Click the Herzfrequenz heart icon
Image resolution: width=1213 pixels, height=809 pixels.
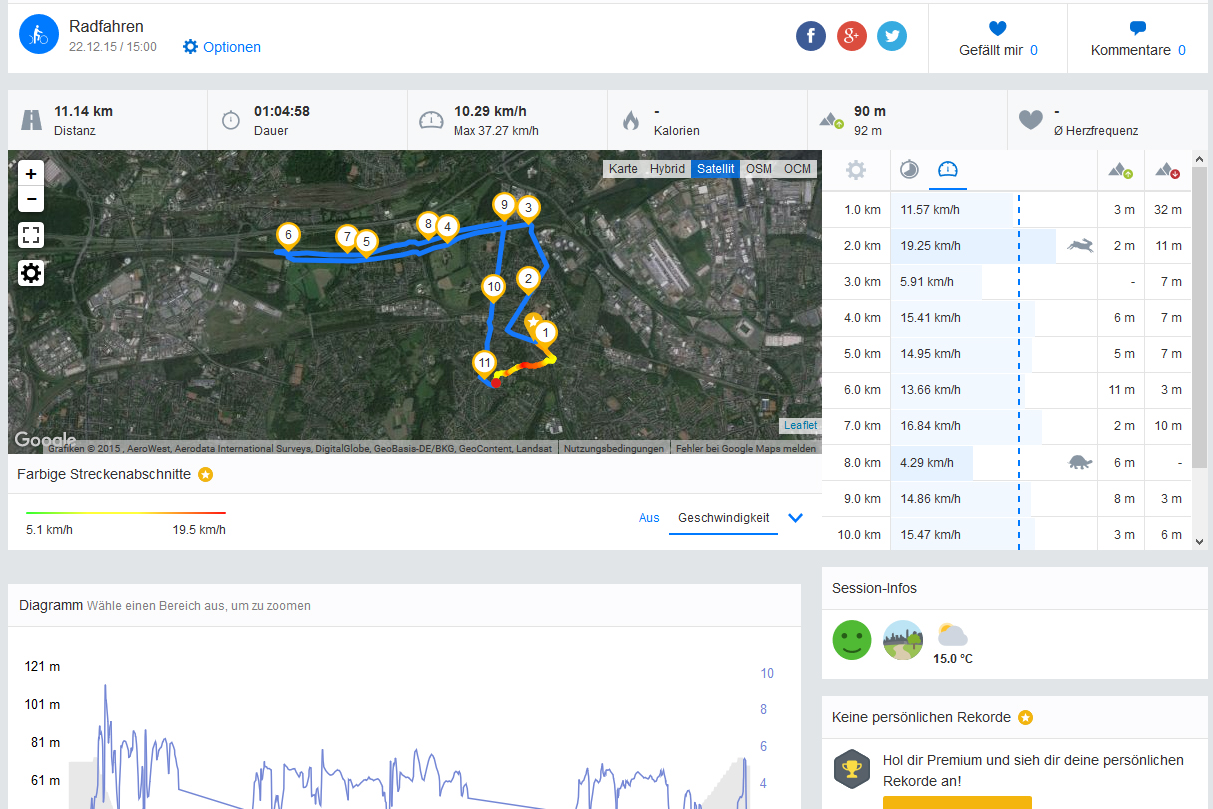pyautogui.click(x=1031, y=120)
